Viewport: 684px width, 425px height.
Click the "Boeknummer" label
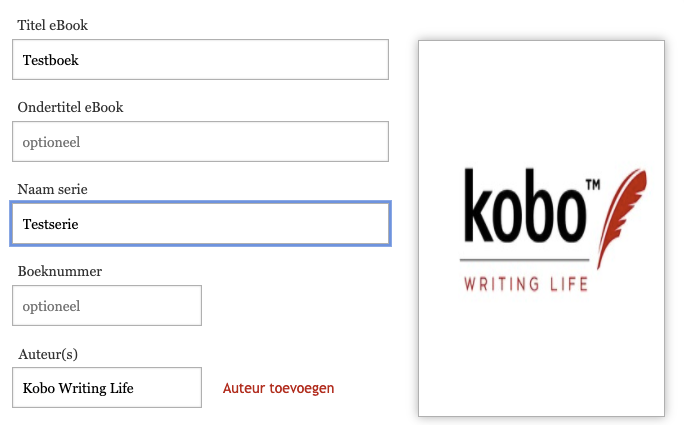pos(60,271)
